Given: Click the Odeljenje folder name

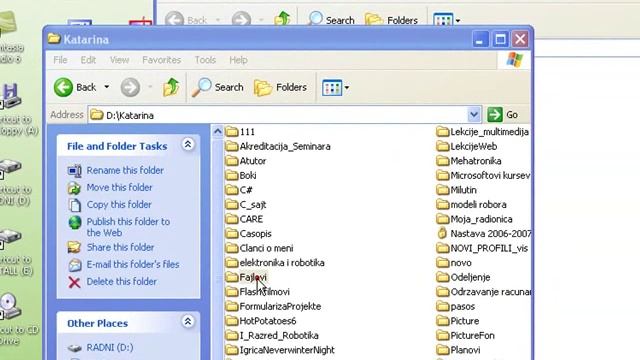Looking at the screenshot, I should 470,278.
